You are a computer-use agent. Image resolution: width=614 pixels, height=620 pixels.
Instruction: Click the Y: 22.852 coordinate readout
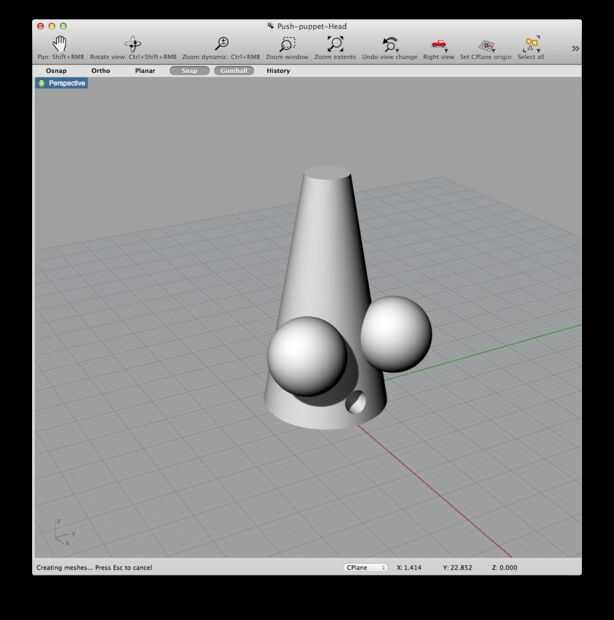pyautogui.click(x=457, y=567)
